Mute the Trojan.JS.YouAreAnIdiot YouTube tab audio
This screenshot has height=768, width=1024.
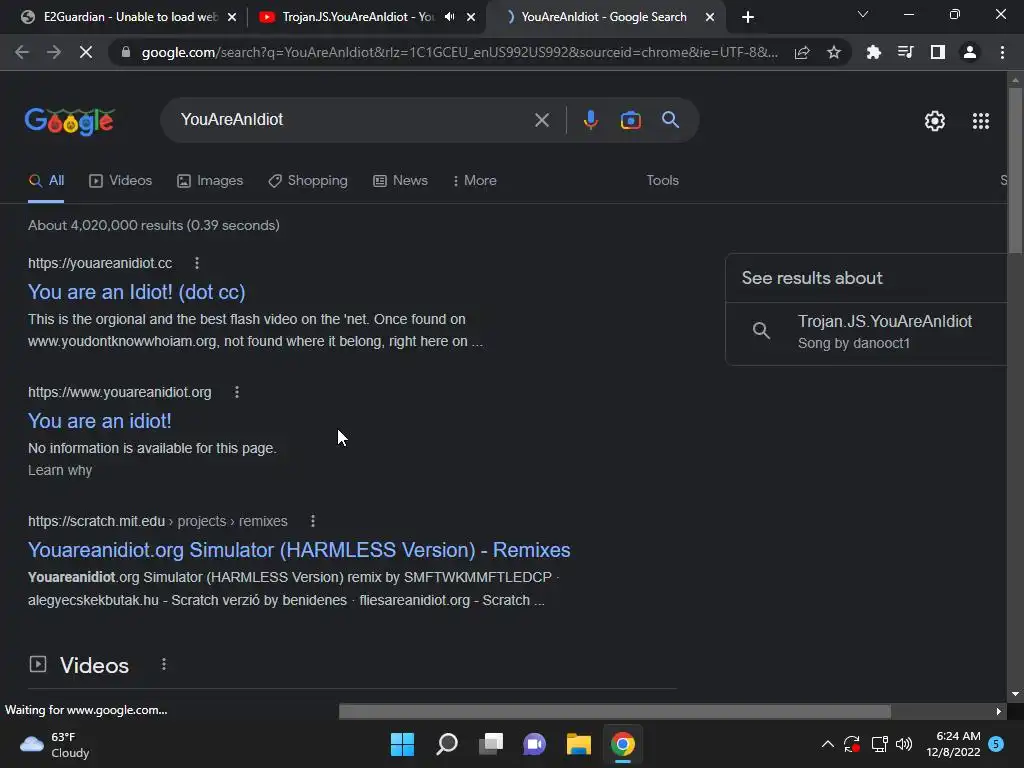click(x=449, y=17)
